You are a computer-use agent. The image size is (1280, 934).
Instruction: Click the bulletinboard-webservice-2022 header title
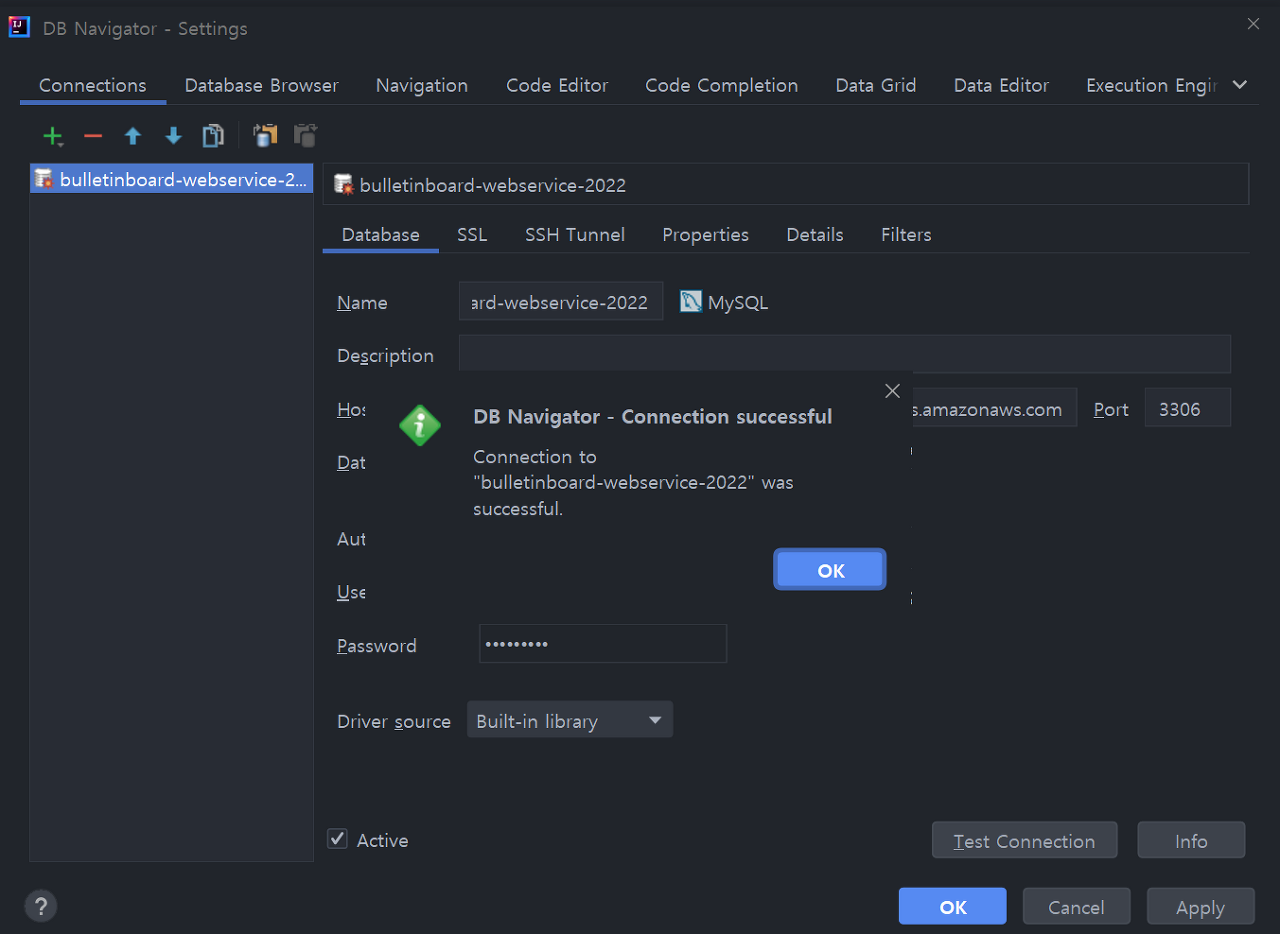[493, 185]
